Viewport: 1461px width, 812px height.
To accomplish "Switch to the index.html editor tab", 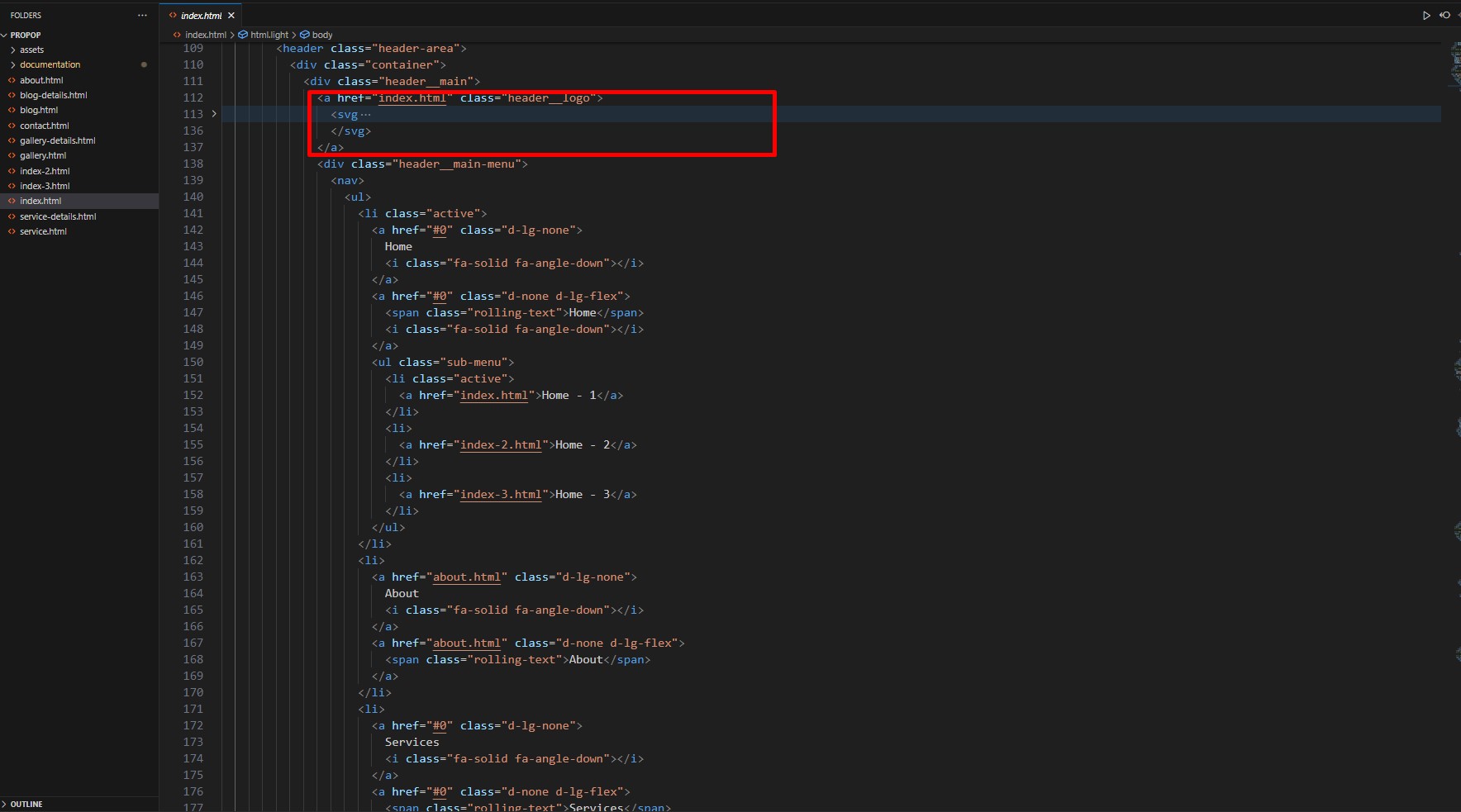I will coord(201,16).
